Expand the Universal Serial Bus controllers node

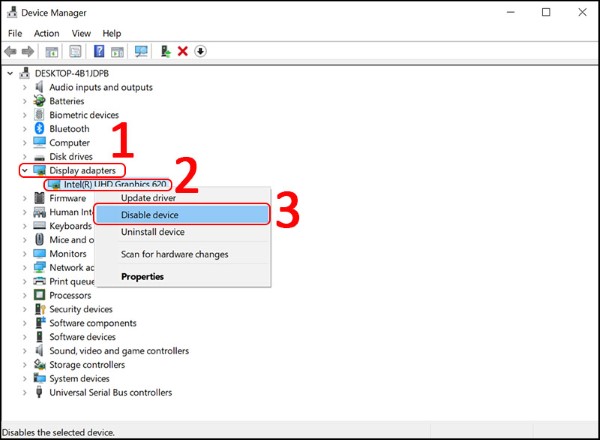24,393
